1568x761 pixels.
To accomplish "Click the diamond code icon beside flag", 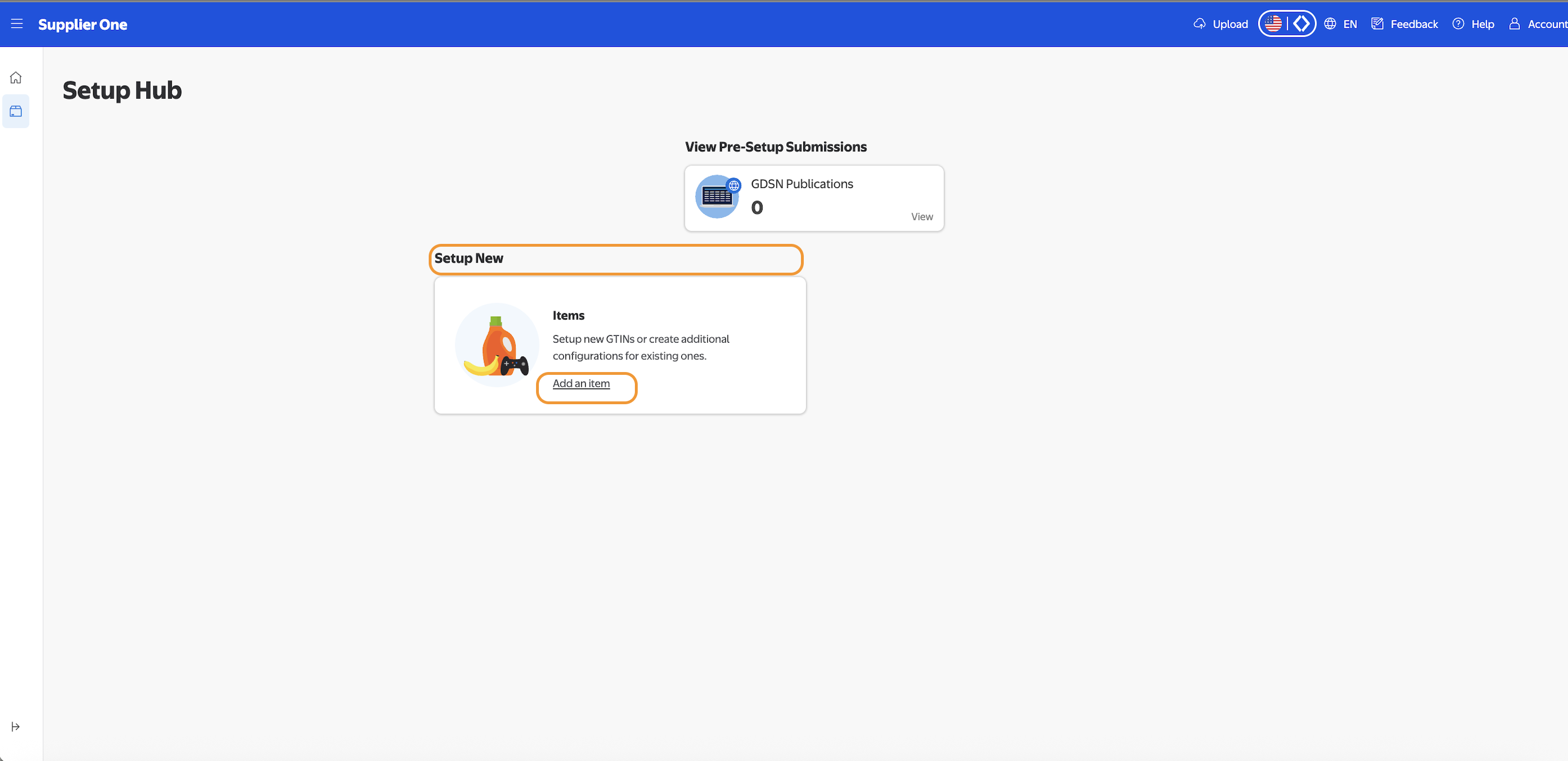I will (1301, 24).
